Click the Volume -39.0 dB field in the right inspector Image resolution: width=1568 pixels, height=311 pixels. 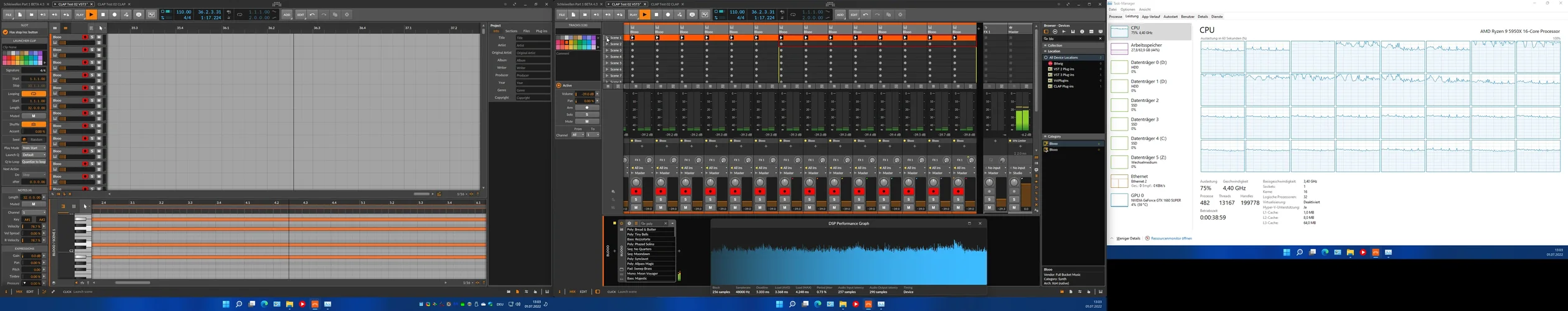pyautogui.click(x=585, y=94)
